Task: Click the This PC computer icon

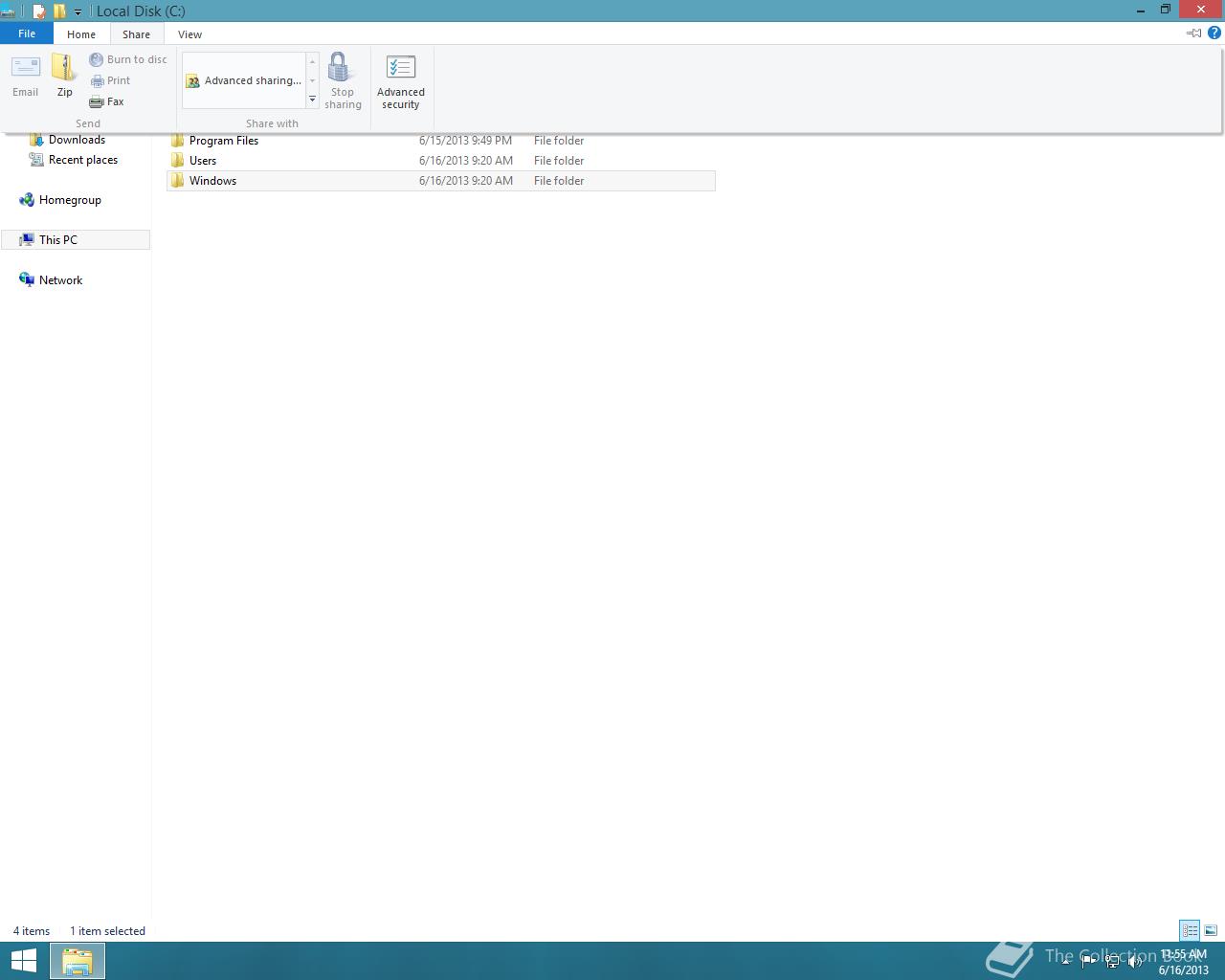Action: tap(27, 240)
